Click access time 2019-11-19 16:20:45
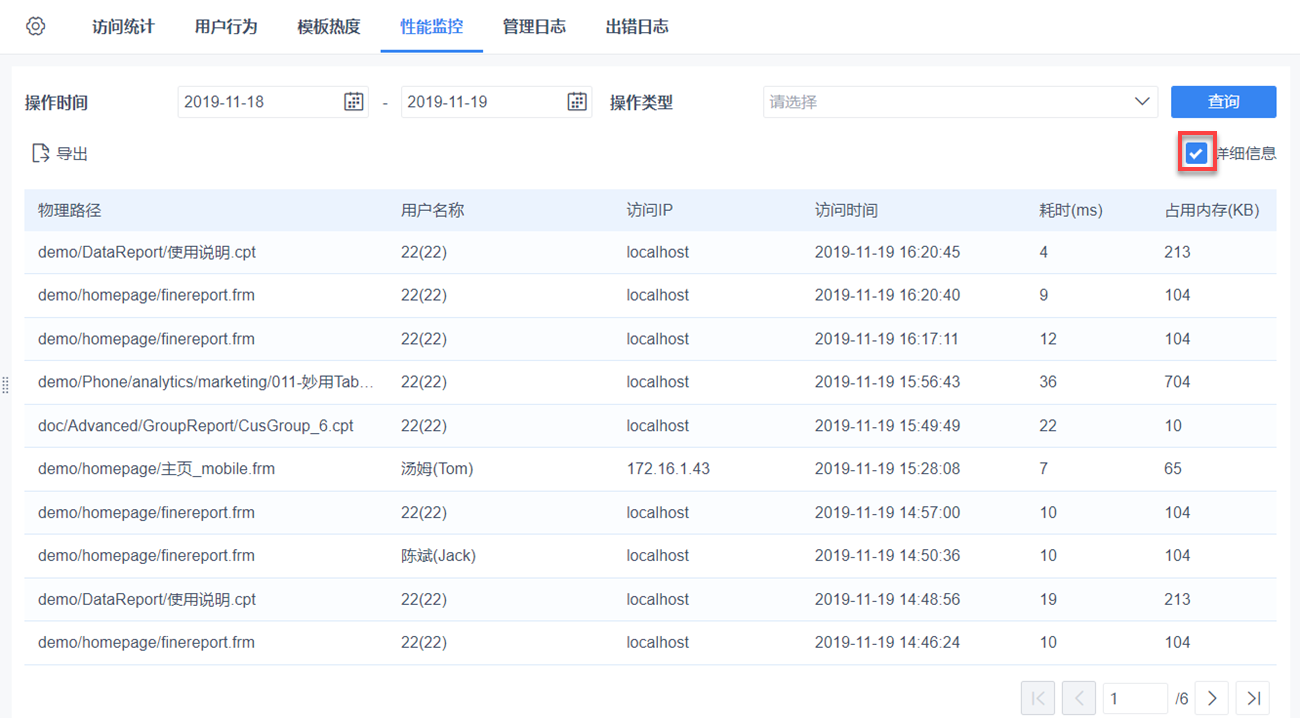Viewport: 1300px width, 718px height. 887,252
